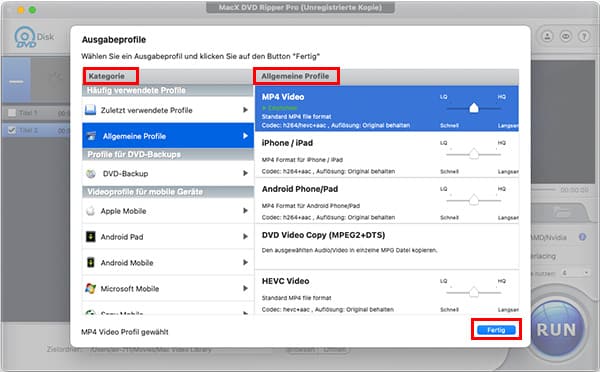Expand Microsoft Mobile arrow

click(x=245, y=288)
